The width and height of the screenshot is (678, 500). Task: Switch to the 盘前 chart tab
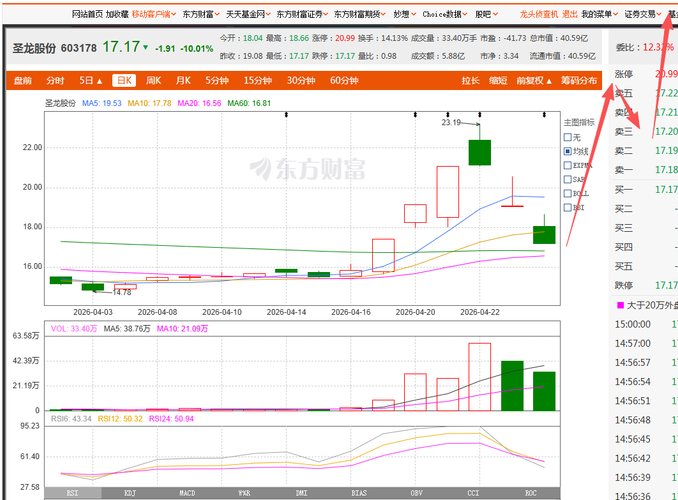tap(22, 80)
